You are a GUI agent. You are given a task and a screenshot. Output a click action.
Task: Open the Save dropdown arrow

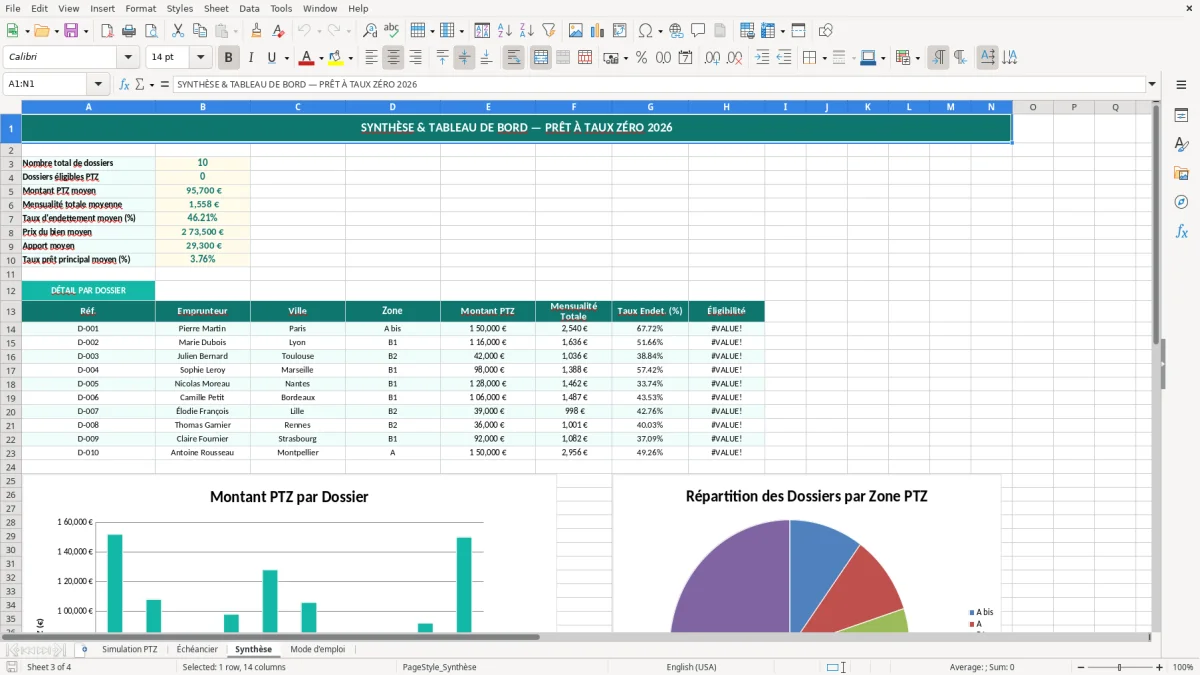86,31
